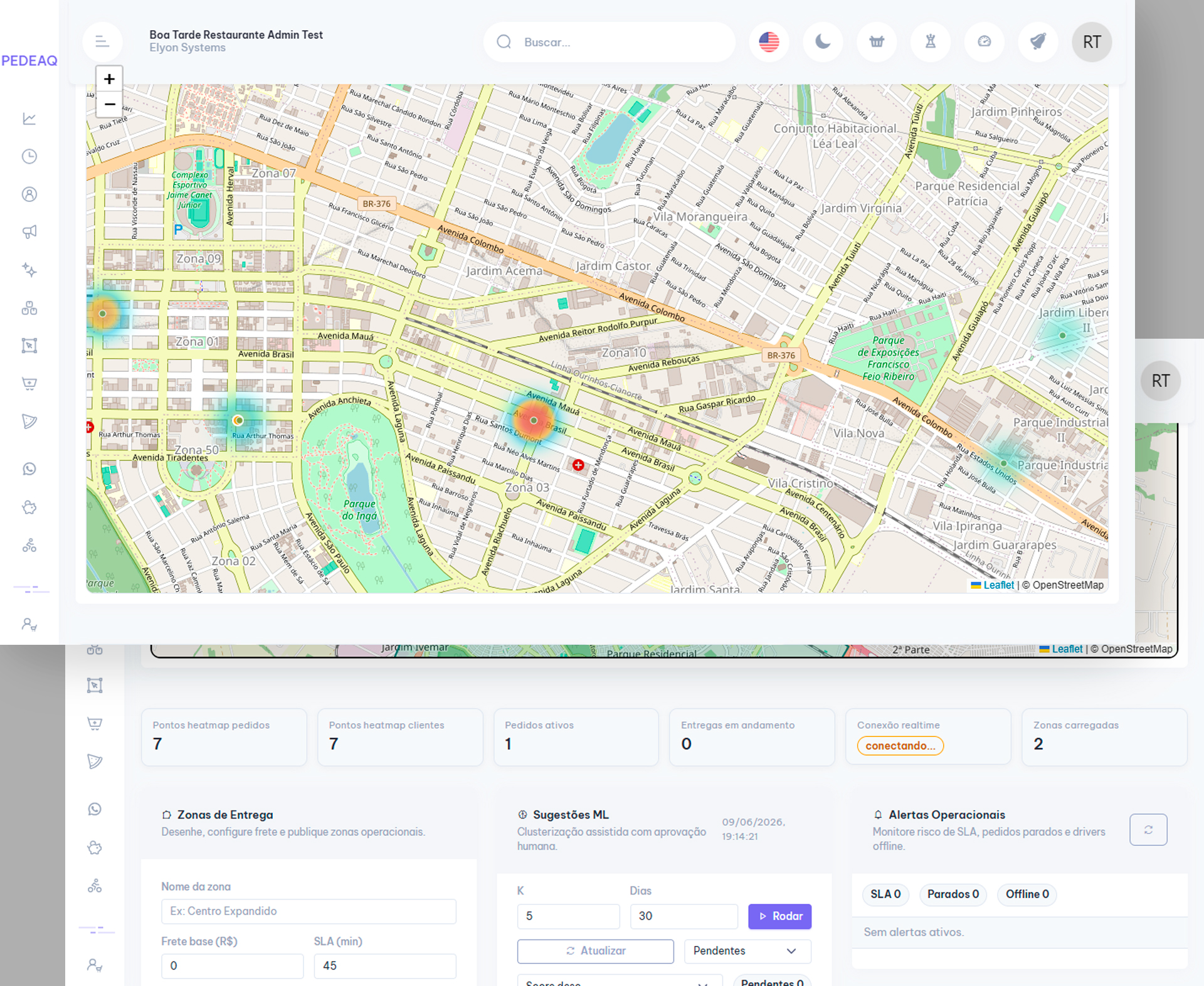Open delivery bike icon in front sidebar
The height and width of the screenshot is (986, 1204).
point(29,546)
